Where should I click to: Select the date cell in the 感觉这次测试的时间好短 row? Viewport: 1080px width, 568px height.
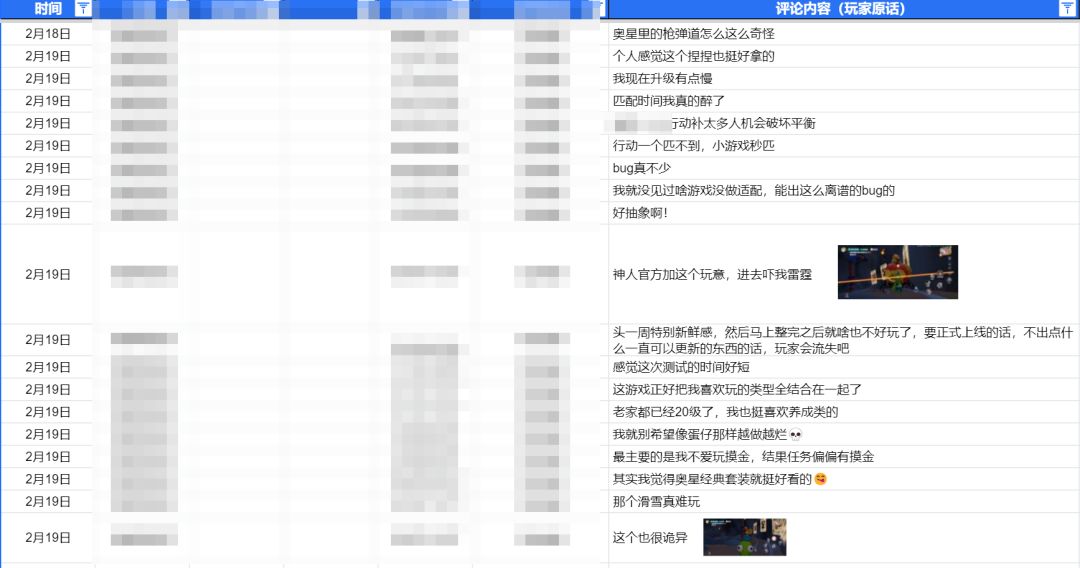48,367
